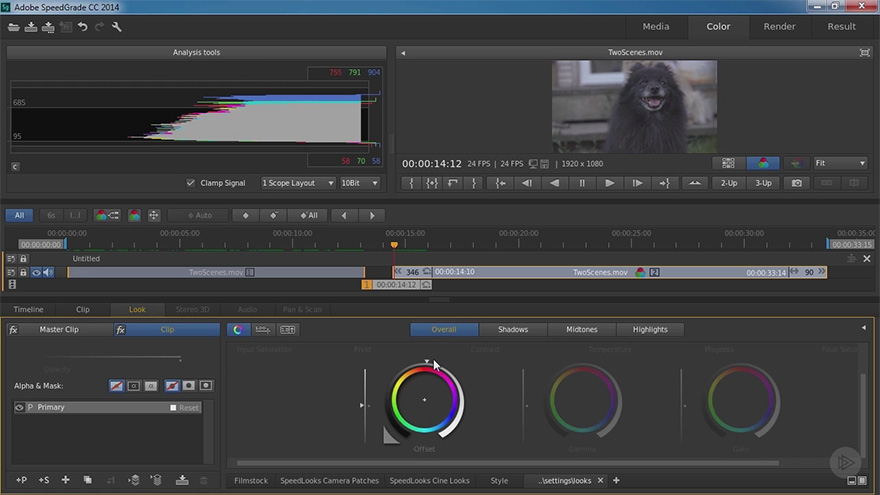Step back one frame
This screenshot has height=495, width=880.
[527, 183]
